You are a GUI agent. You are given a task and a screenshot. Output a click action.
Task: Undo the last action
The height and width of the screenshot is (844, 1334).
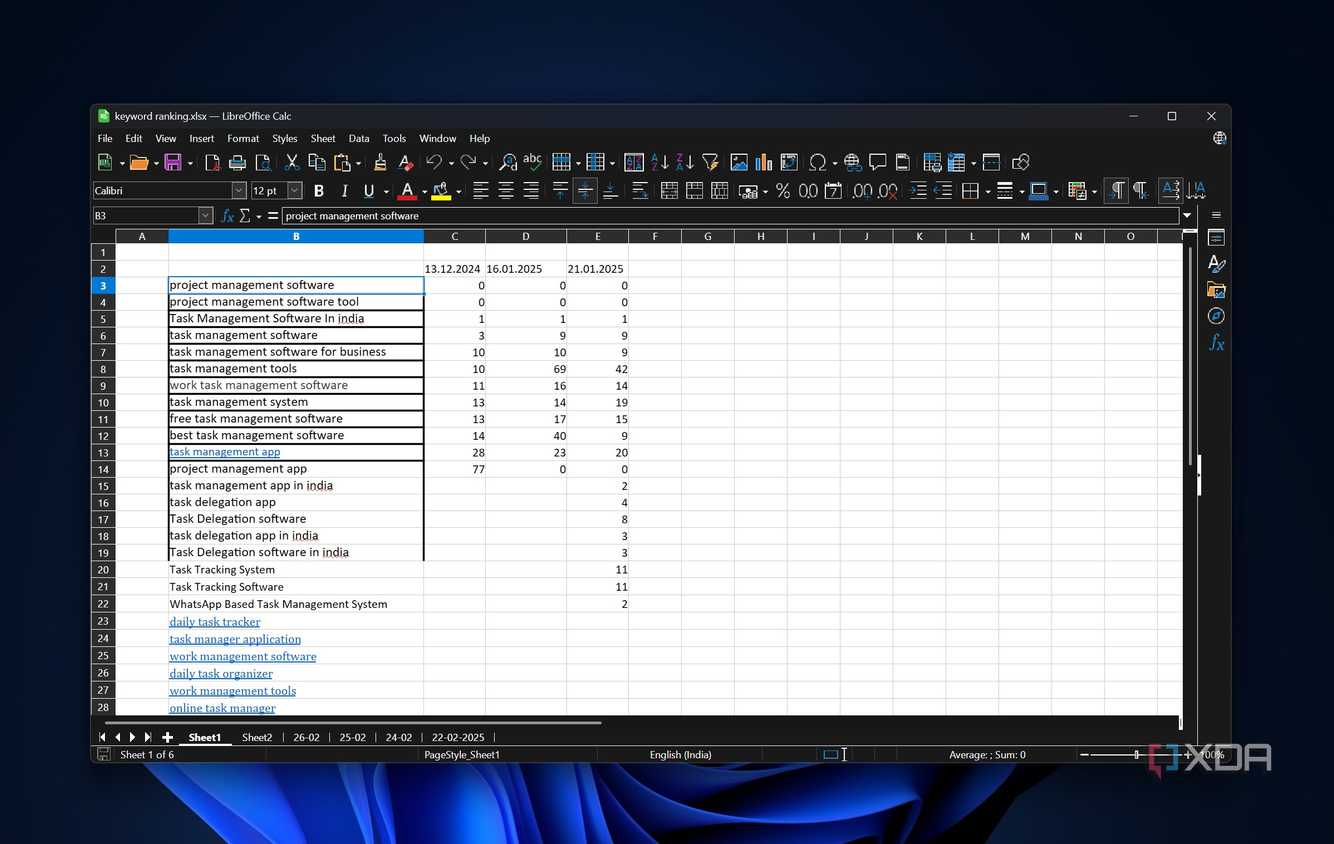[433, 162]
